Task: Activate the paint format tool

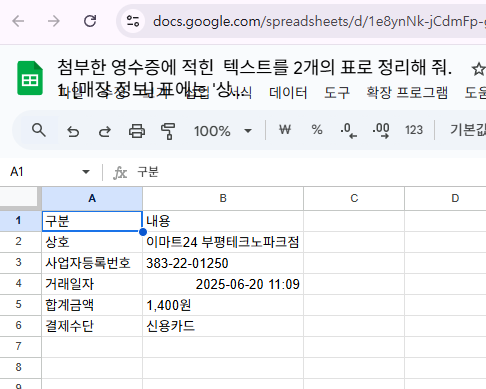Action: coord(168,131)
